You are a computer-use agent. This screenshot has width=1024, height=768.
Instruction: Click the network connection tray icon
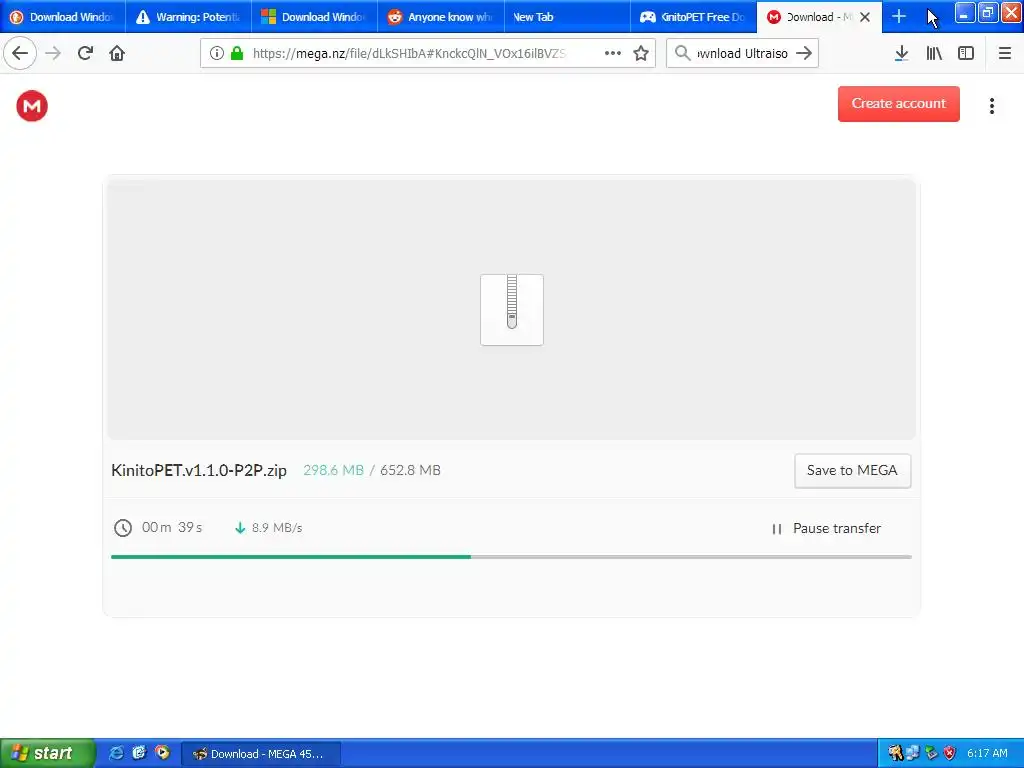click(x=913, y=753)
